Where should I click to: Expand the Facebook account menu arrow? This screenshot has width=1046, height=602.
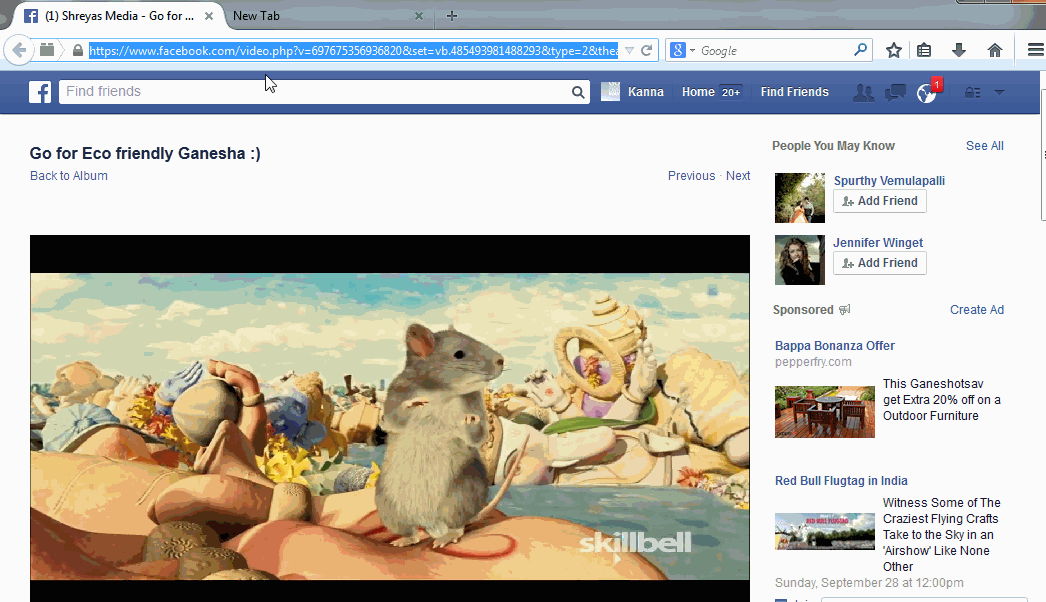pos(999,93)
